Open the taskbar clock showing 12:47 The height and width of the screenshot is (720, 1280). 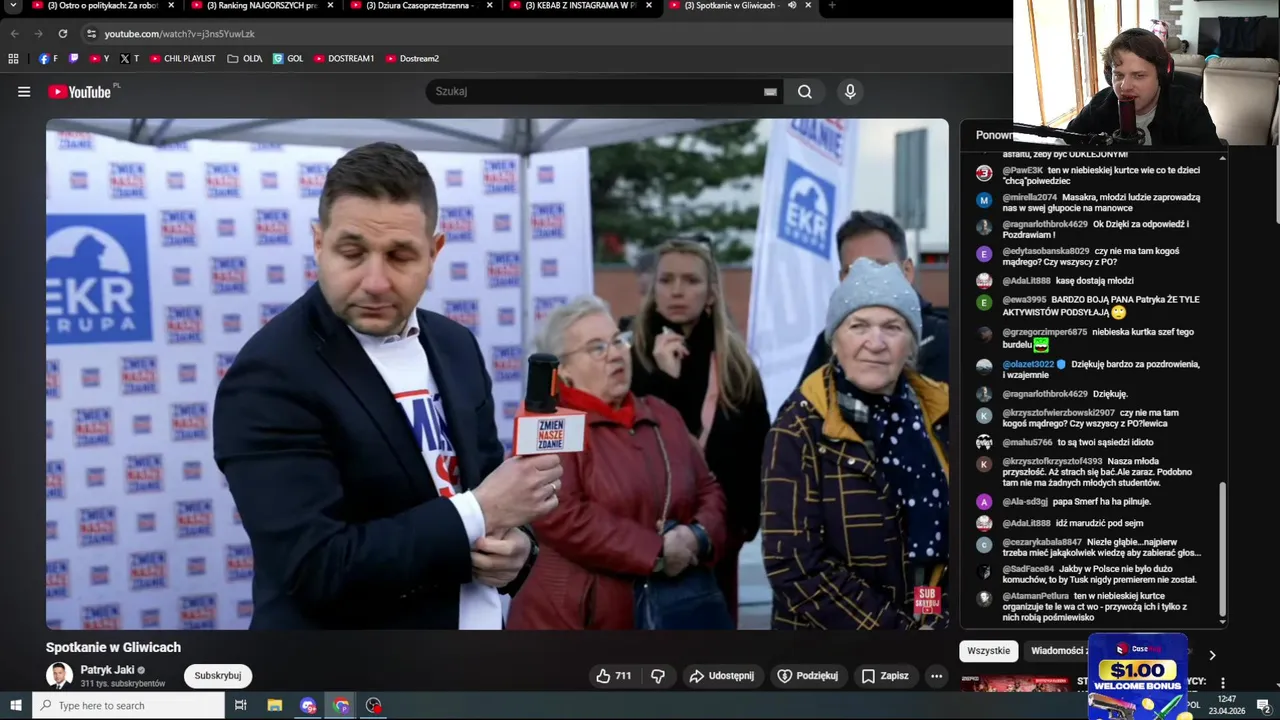point(1227,705)
